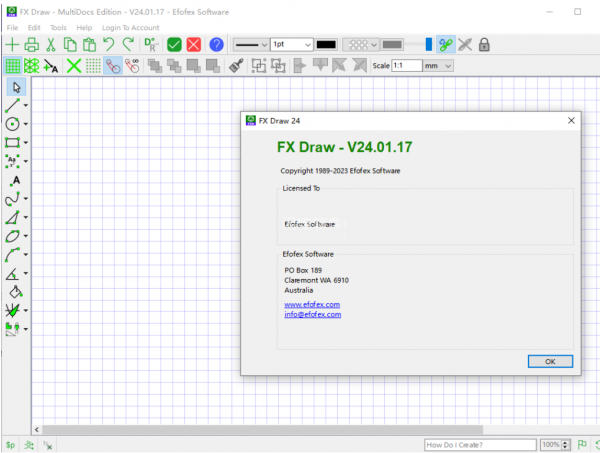Toggle the highlighted snap-to-point button
The image size is (600, 453).
point(113,66)
